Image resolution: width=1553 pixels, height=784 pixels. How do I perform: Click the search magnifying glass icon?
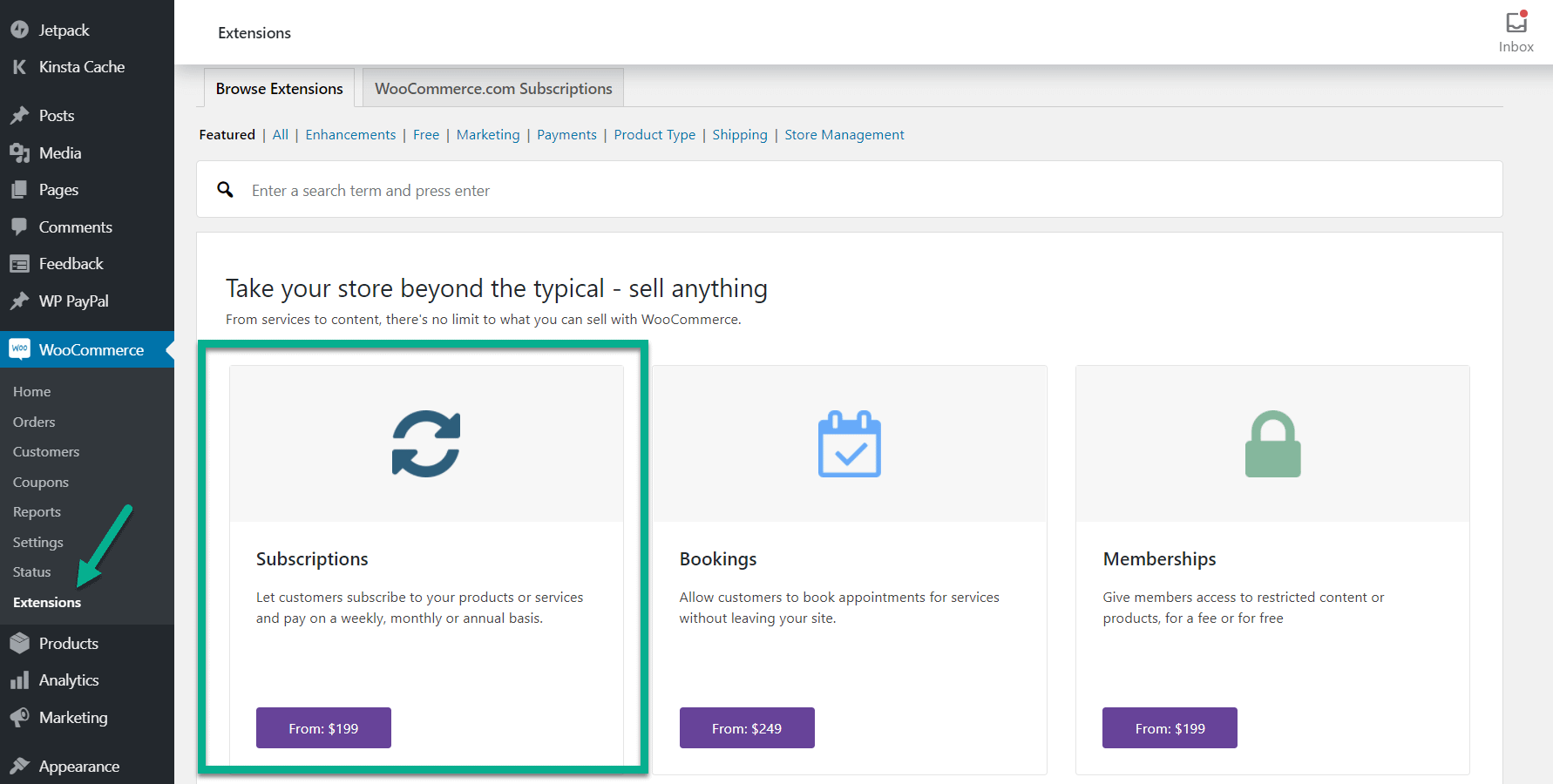pos(226,190)
